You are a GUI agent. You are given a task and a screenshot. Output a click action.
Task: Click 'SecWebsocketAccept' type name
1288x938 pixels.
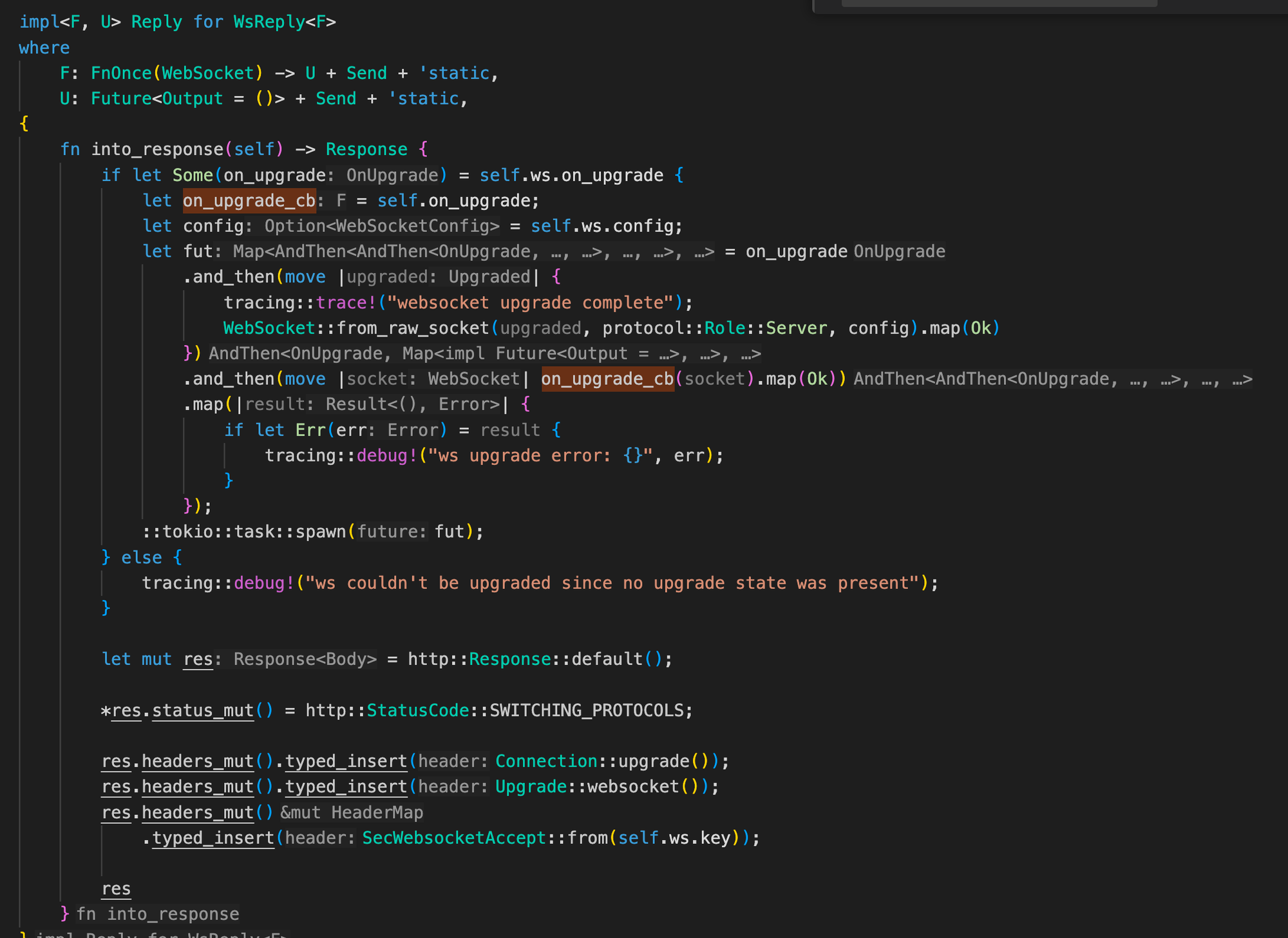(x=454, y=838)
